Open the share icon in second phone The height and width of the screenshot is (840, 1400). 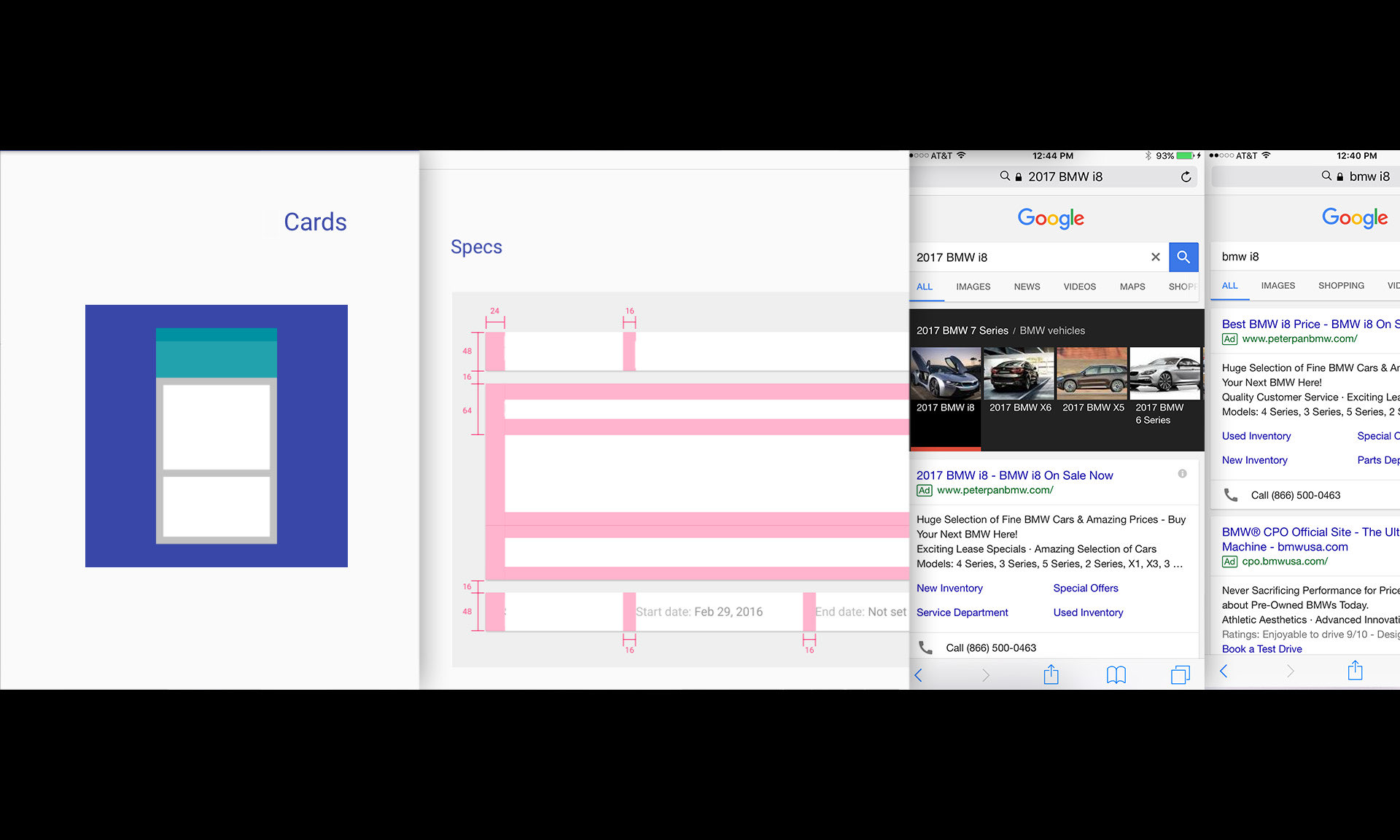(1355, 670)
